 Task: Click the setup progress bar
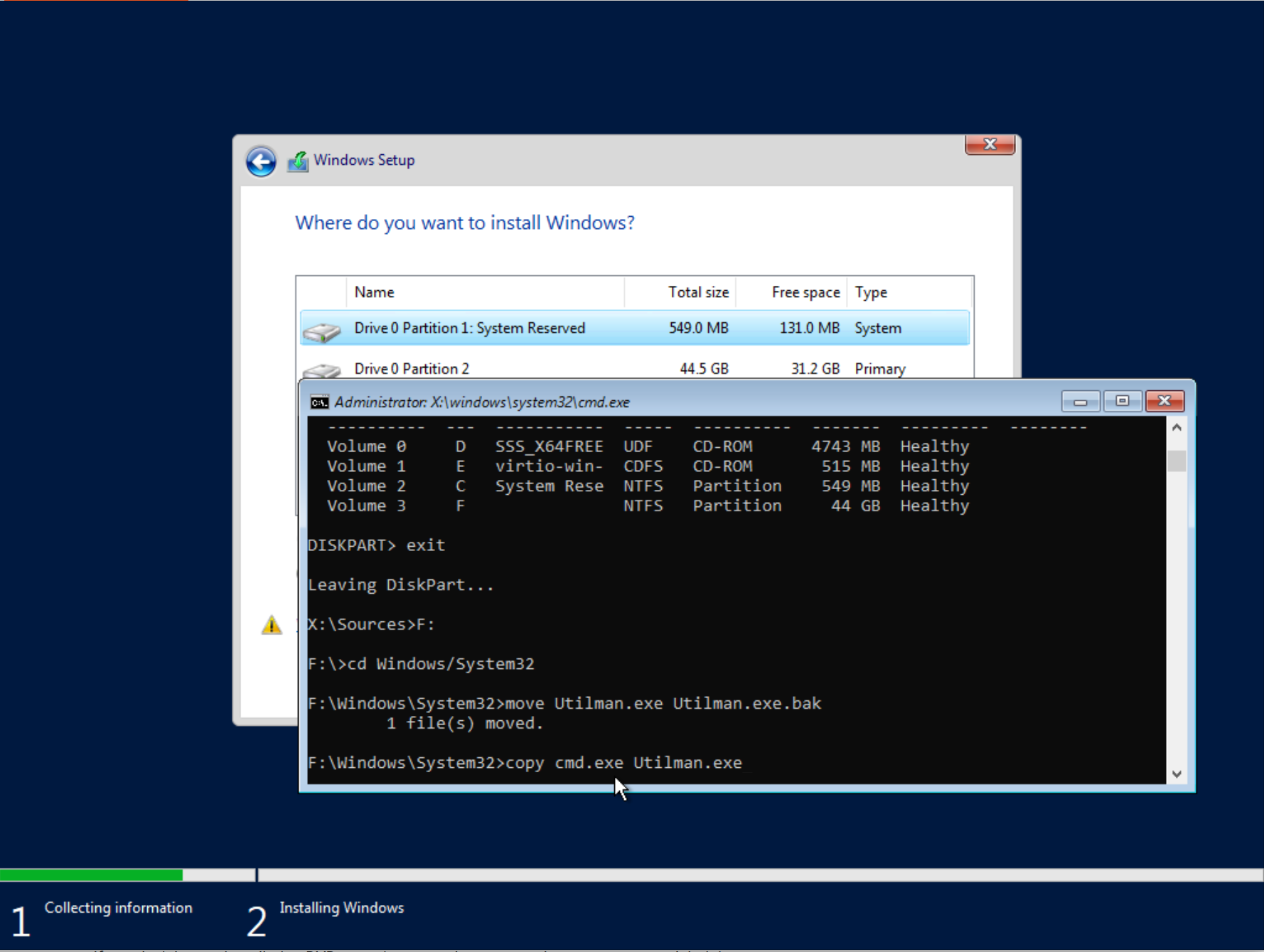point(631,875)
